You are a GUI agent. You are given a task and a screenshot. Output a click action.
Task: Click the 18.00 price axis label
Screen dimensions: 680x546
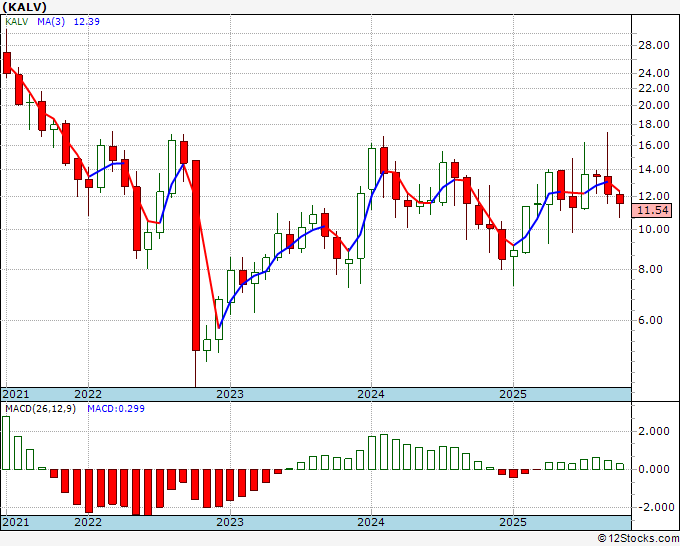coord(654,124)
